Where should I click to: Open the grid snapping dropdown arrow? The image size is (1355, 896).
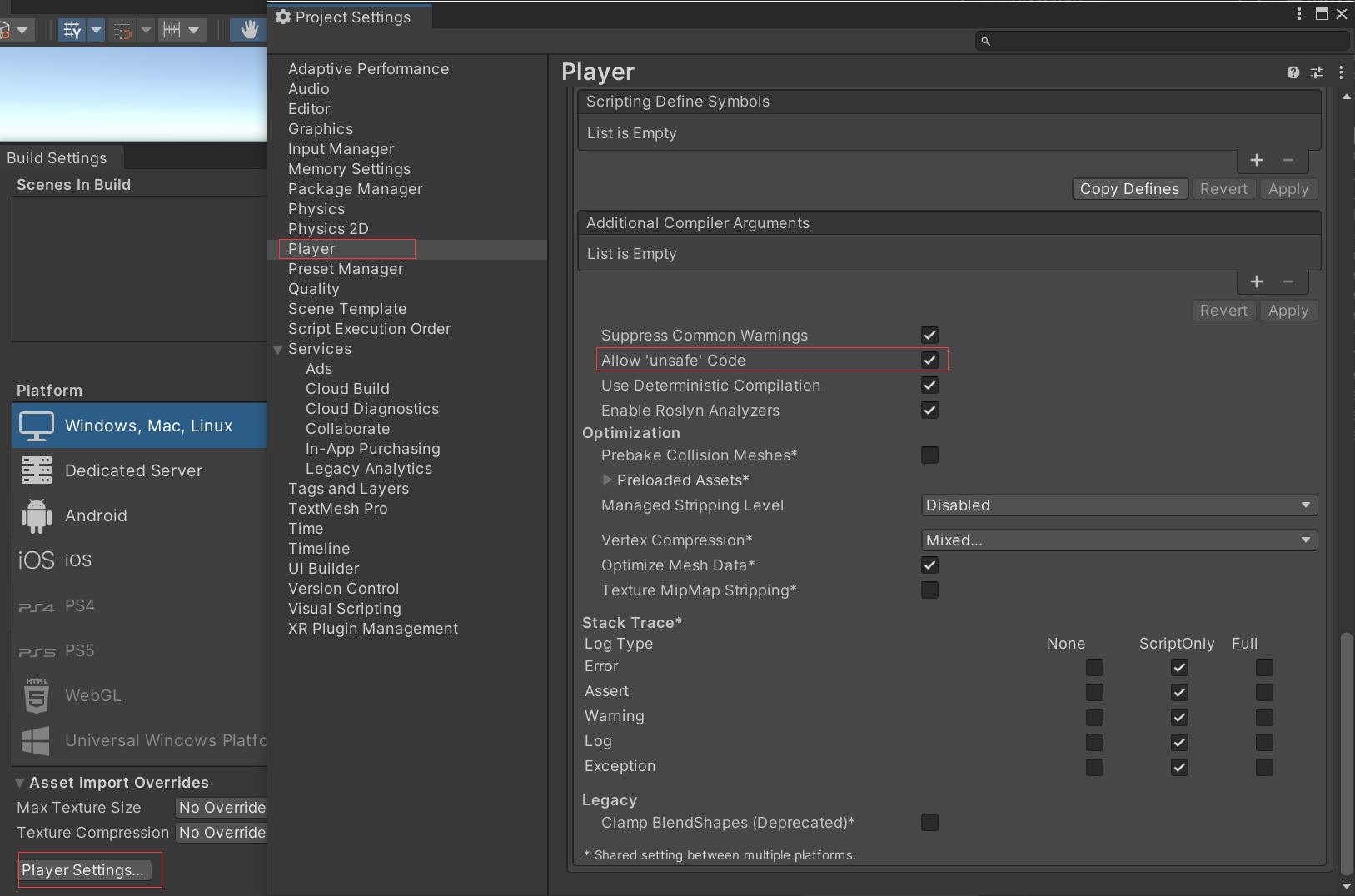96,31
